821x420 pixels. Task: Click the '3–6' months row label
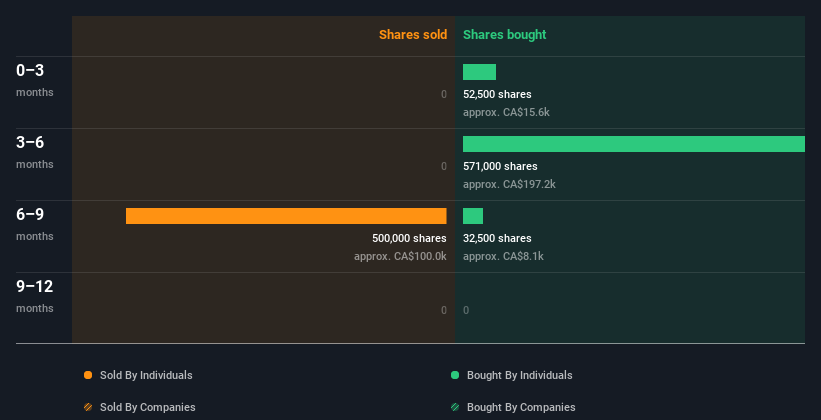coord(30,142)
